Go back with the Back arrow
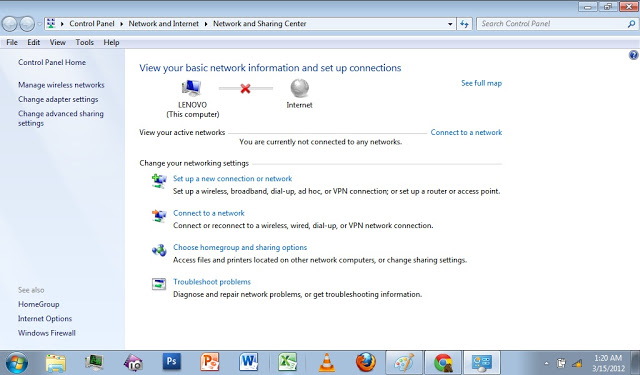The height and width of the screenshot is (375, 640). tap(10, 24)
